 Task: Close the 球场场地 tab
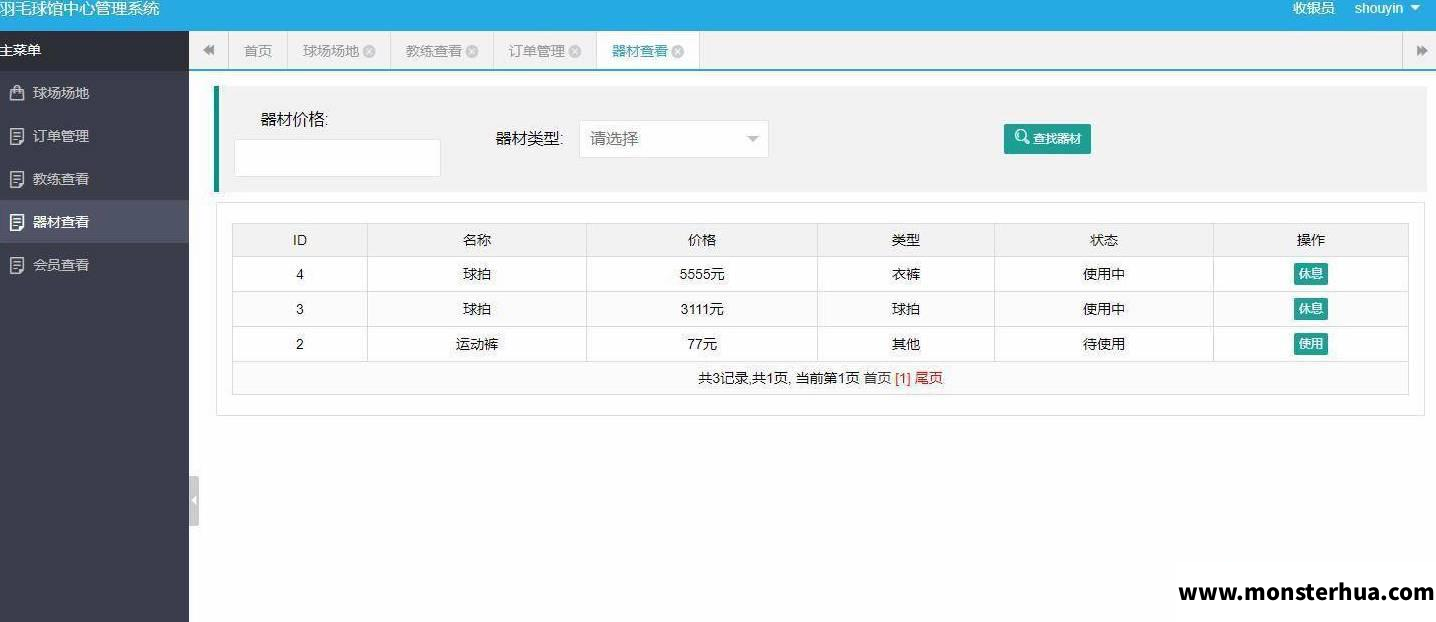tap(369, 51)
